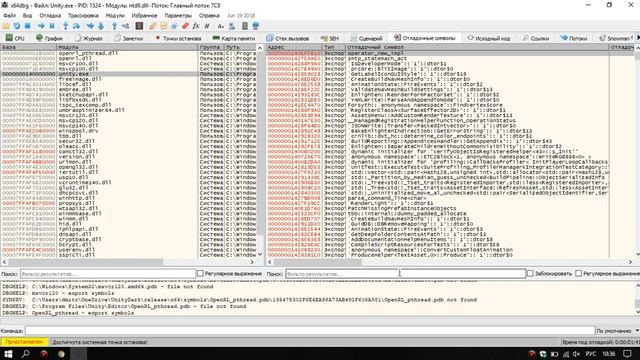The height and width of the screenshot is (360, 640).
Task: Click the Step into toolbar icon
Action: [65, 26]
